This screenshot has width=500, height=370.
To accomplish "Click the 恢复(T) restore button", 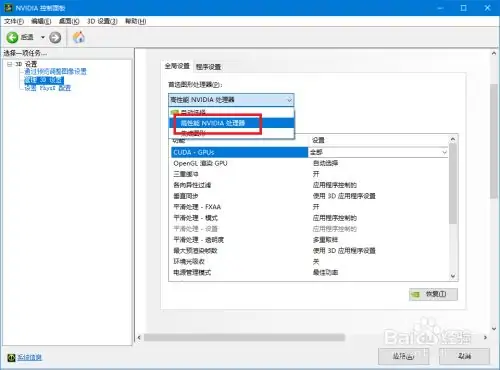I will [433, 294].
